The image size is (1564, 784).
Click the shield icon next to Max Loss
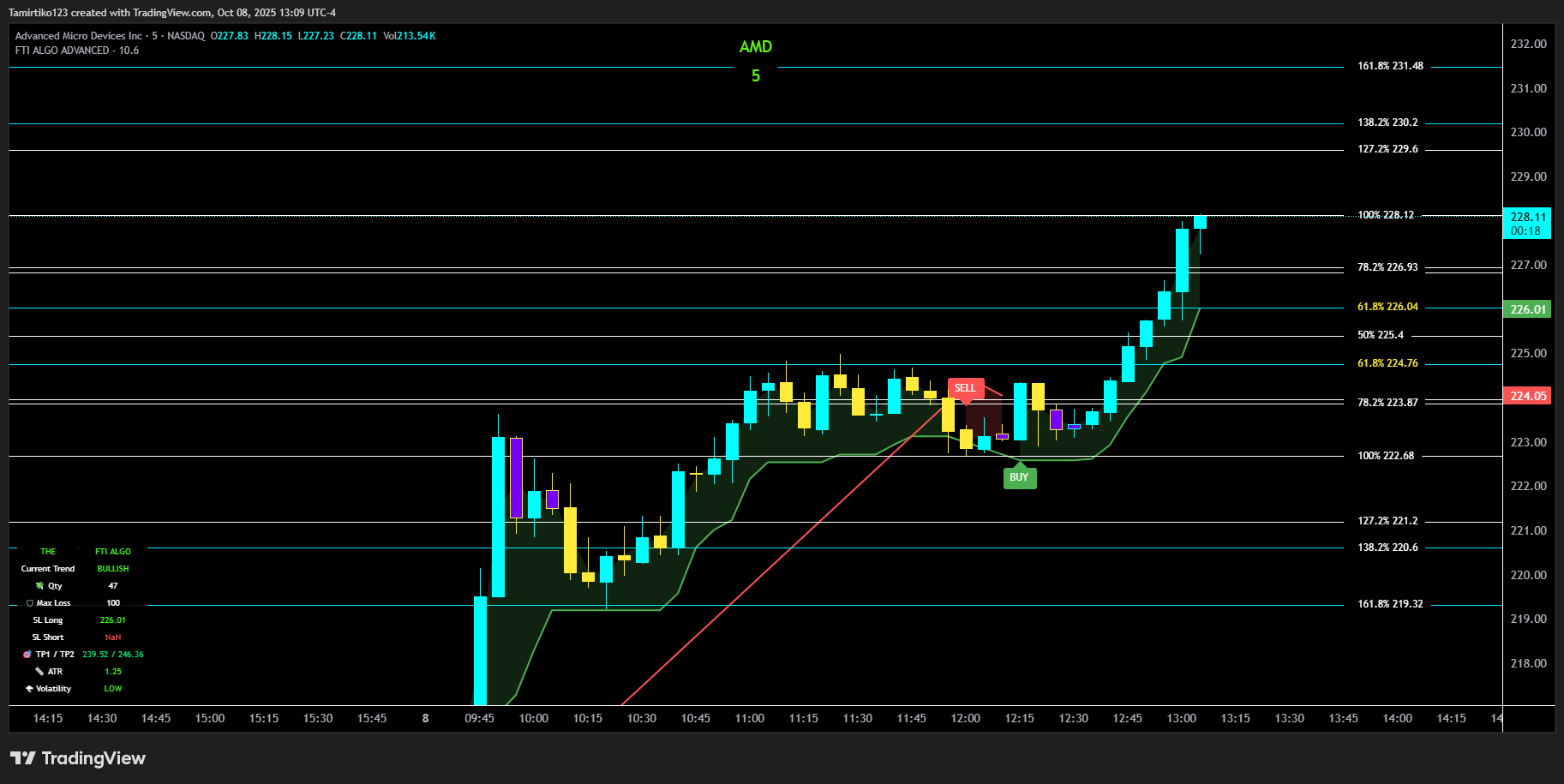(x=30, y=602)
